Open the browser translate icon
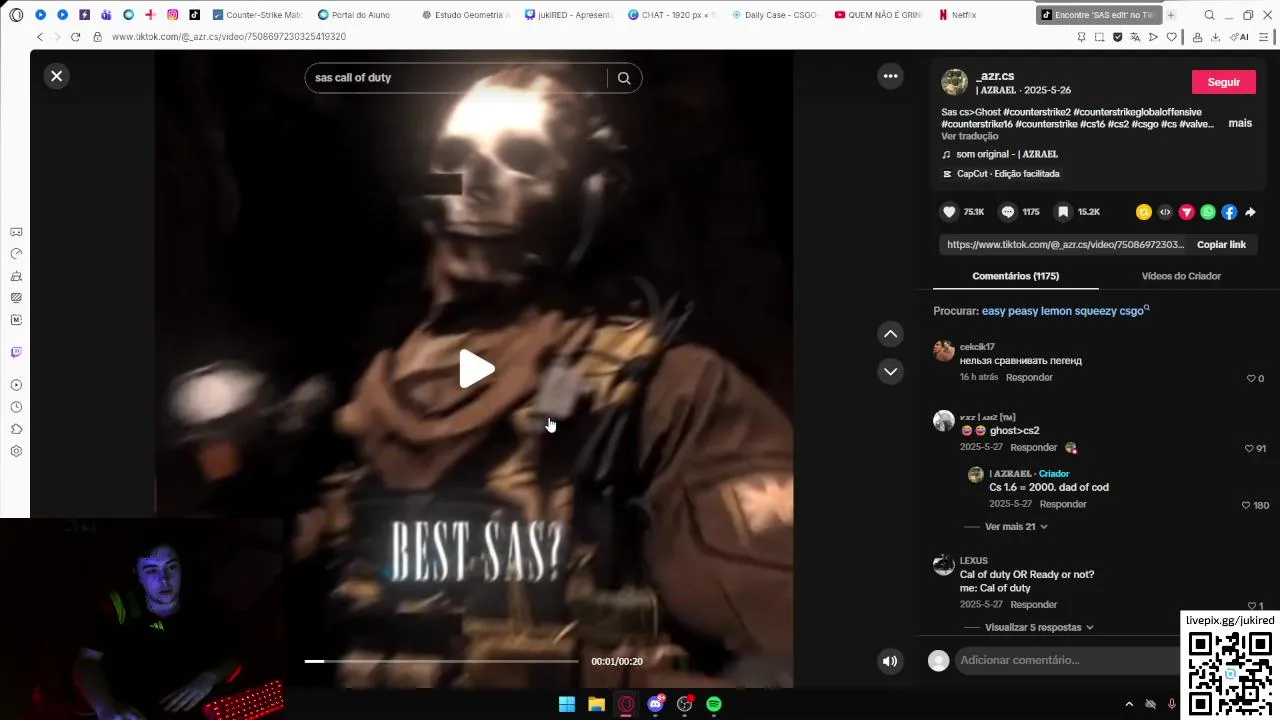This screenshot has height=720, width=1280. pos(1136,37)
